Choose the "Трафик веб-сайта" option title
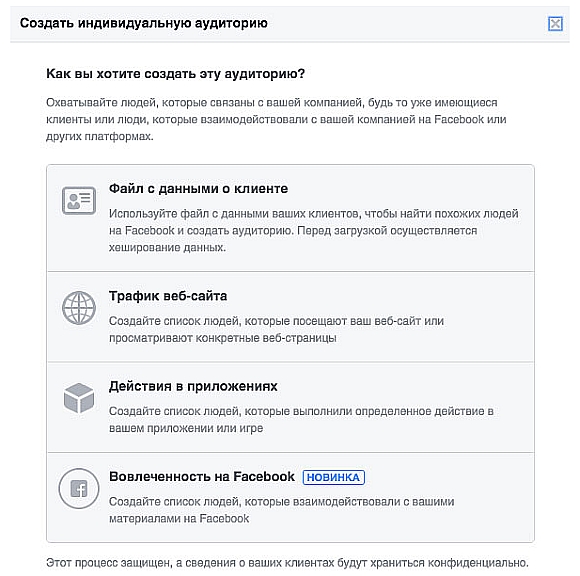This screenshot has width=580, height=576. [168, 296]
